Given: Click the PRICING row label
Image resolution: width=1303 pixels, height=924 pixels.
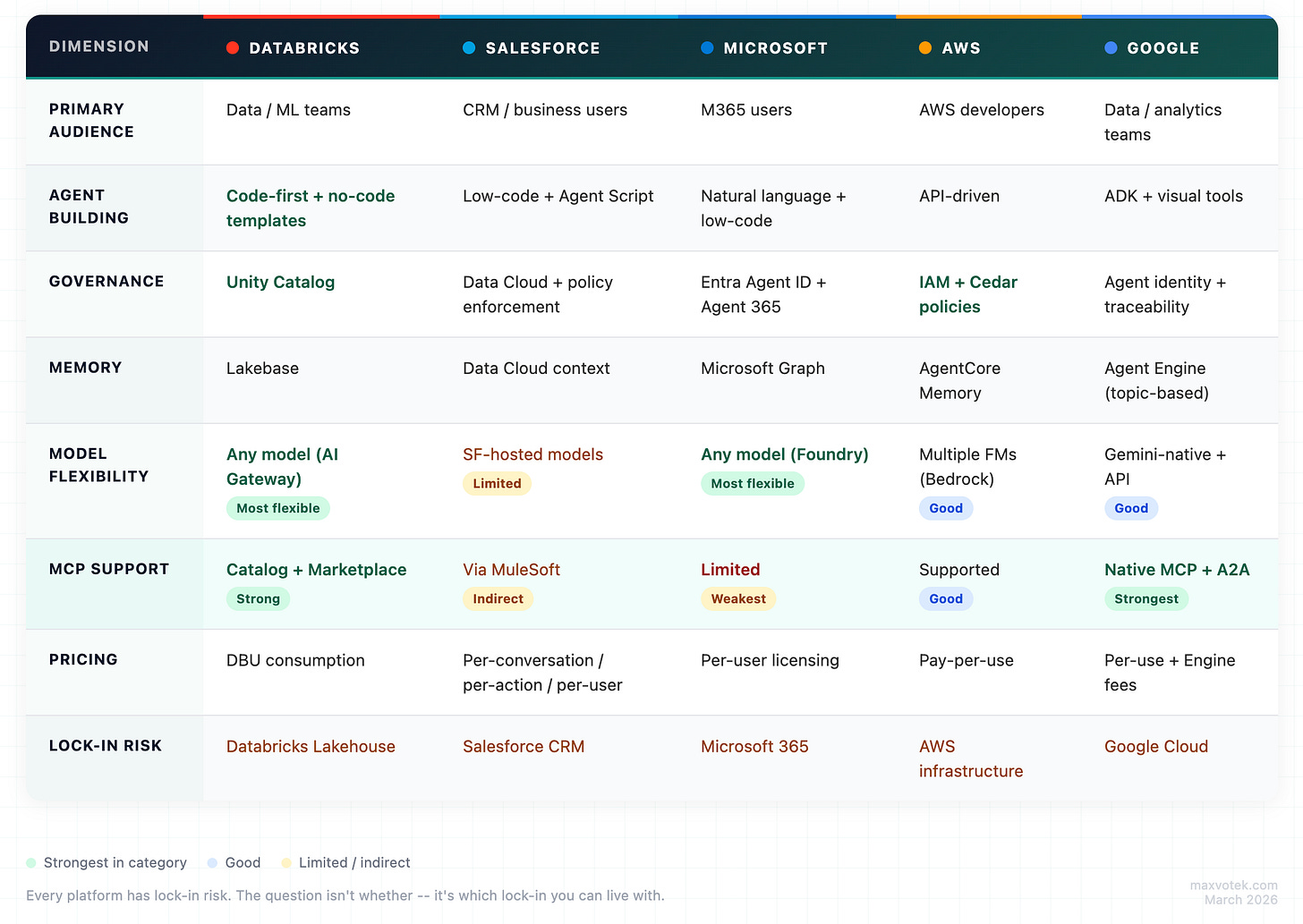Looking at the screenshot, I should coord(83,659).
